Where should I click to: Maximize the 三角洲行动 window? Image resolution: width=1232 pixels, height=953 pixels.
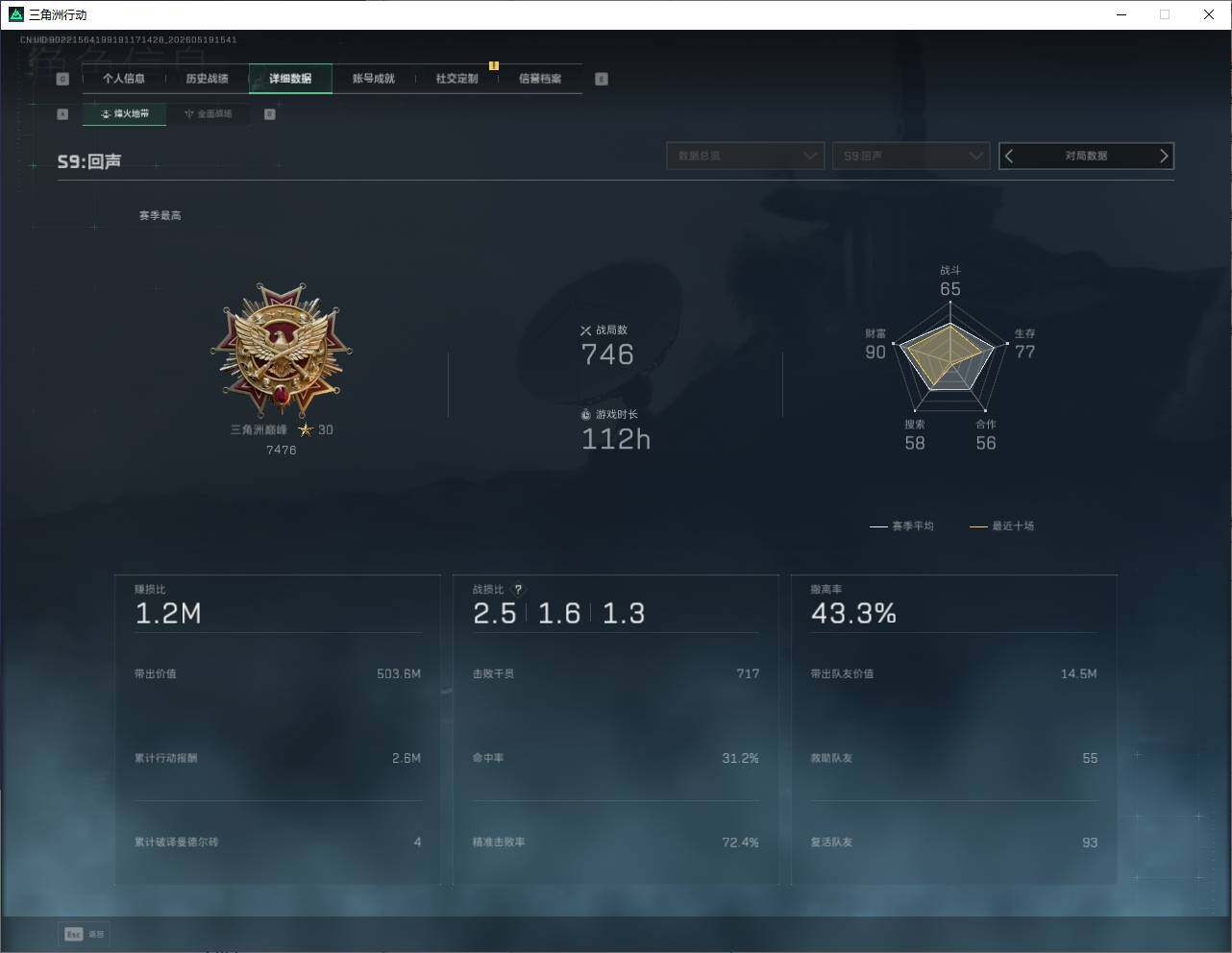1165,14
